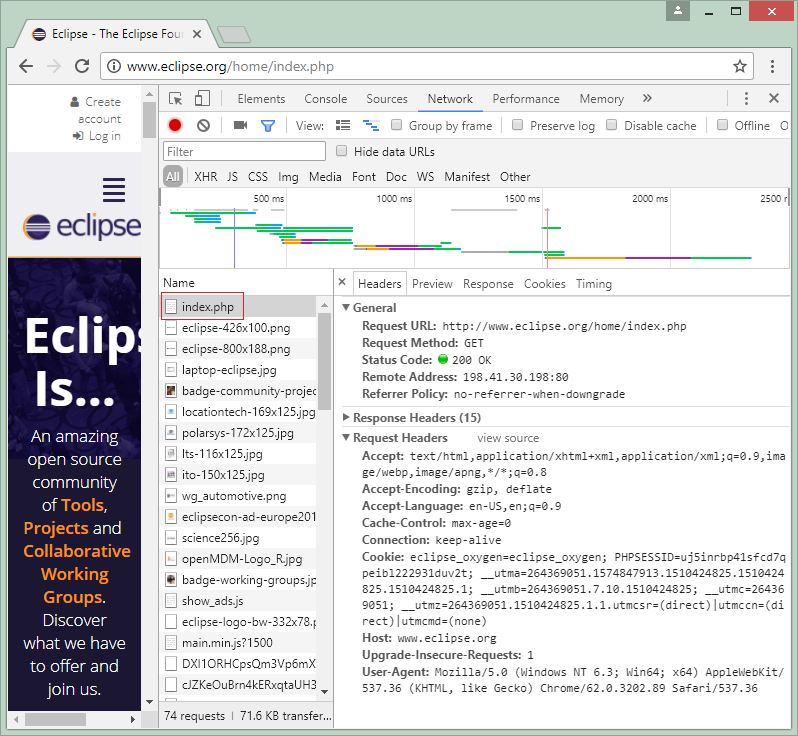The height and width of the screenshot is (736, 798).
Task: Enable Group by frame checkbox
Action: click(396, 125)
